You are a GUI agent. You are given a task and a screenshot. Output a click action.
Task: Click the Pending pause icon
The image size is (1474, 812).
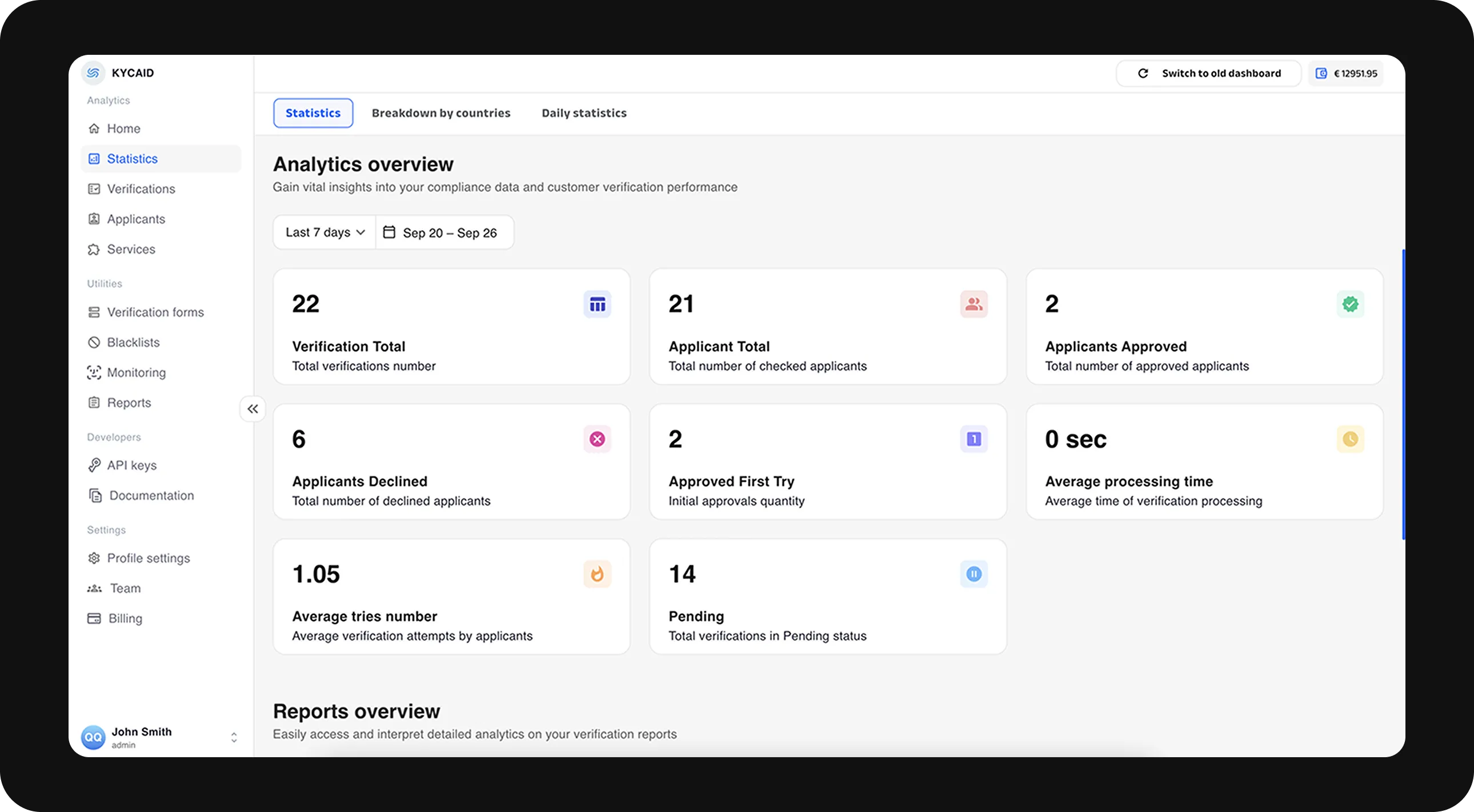(974, 574)
